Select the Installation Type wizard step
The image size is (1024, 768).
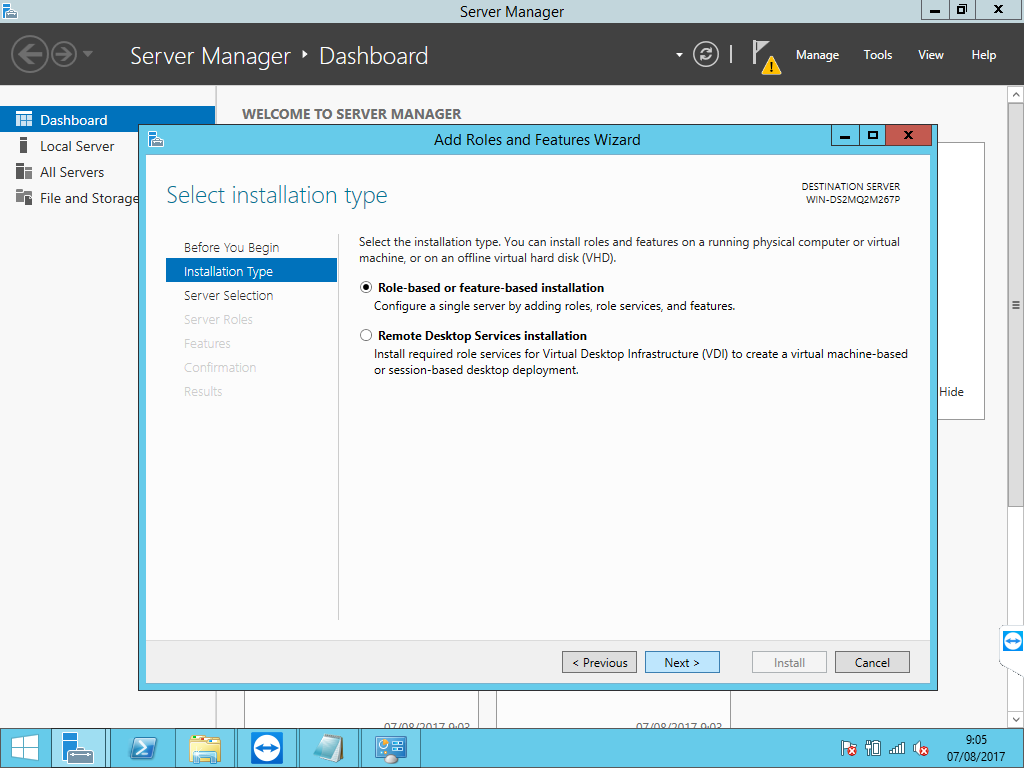251,270
